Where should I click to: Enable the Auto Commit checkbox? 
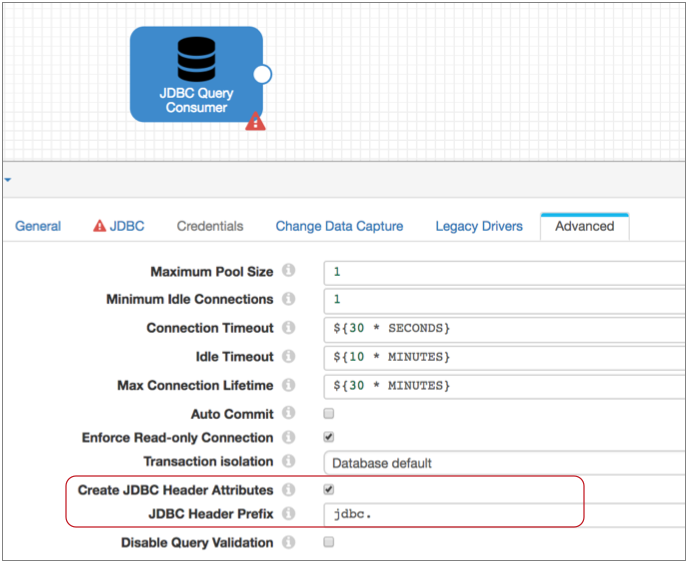coord(329,413)
